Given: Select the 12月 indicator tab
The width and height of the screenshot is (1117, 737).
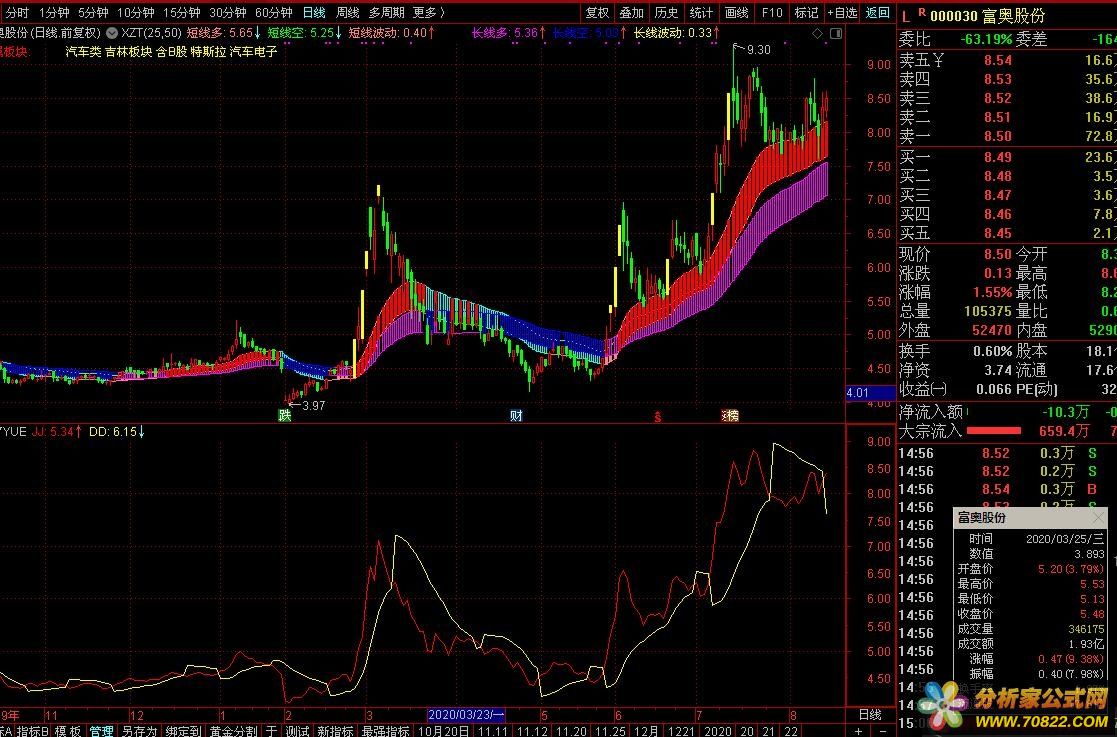Looking at the screenshot, I should pos(646,731).
